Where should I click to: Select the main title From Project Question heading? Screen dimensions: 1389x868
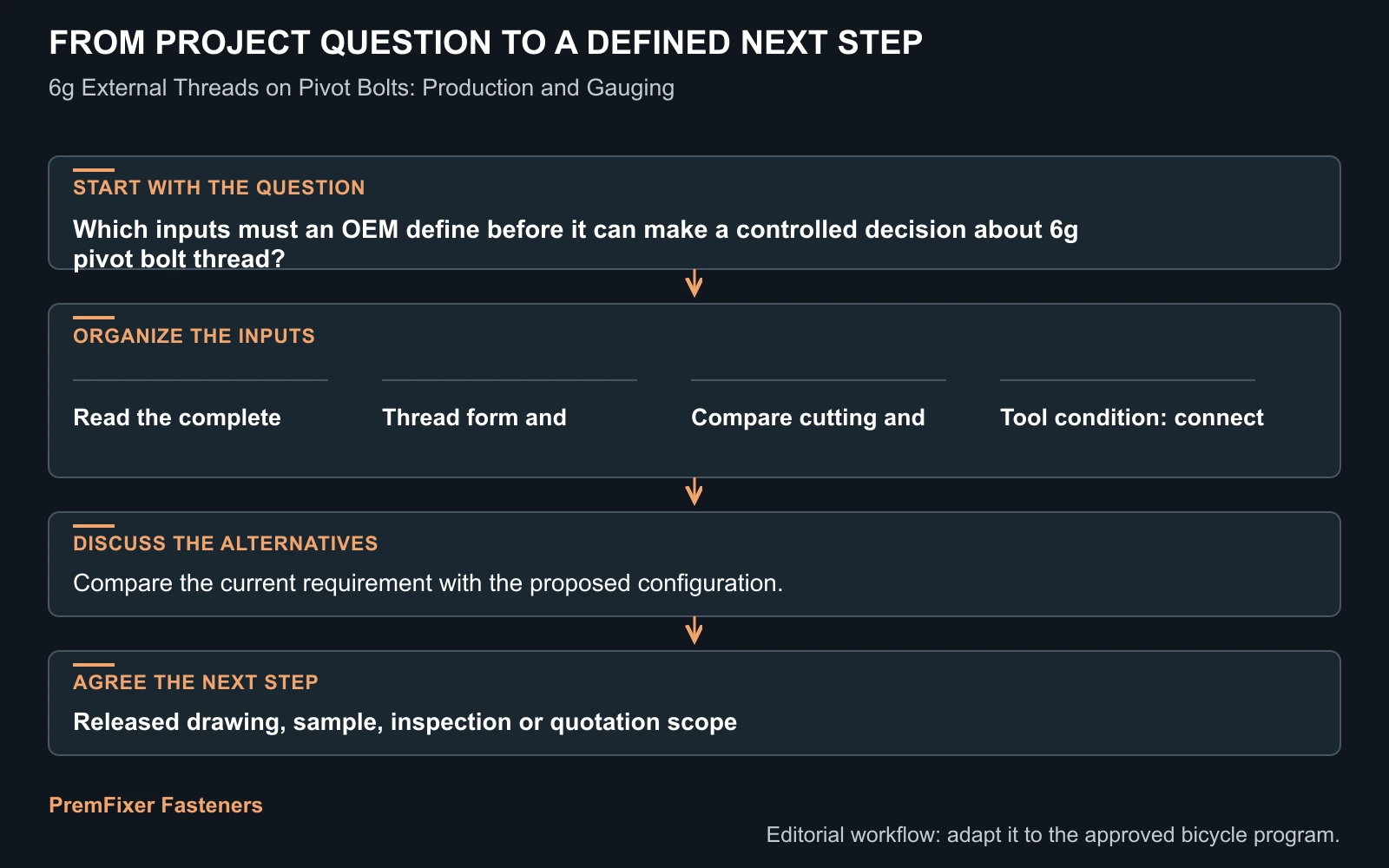click(x=485, y=43)
